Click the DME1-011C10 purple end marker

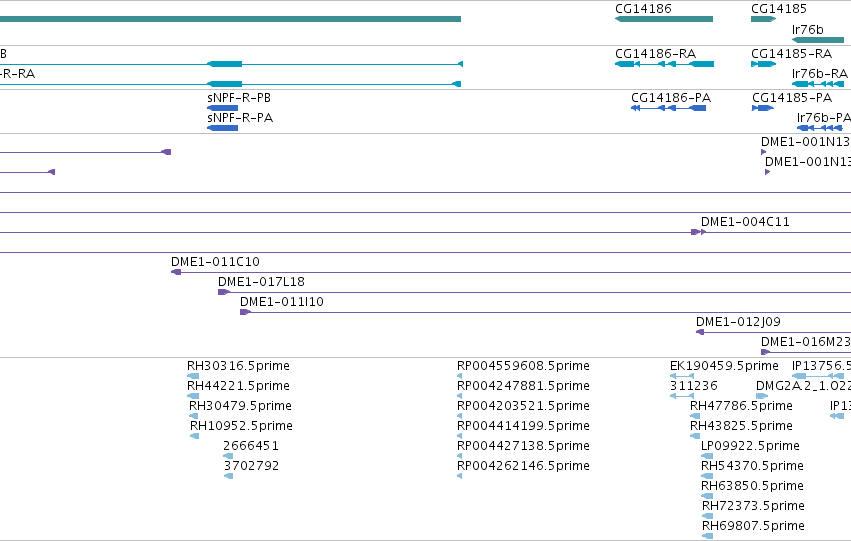point(176,272)
